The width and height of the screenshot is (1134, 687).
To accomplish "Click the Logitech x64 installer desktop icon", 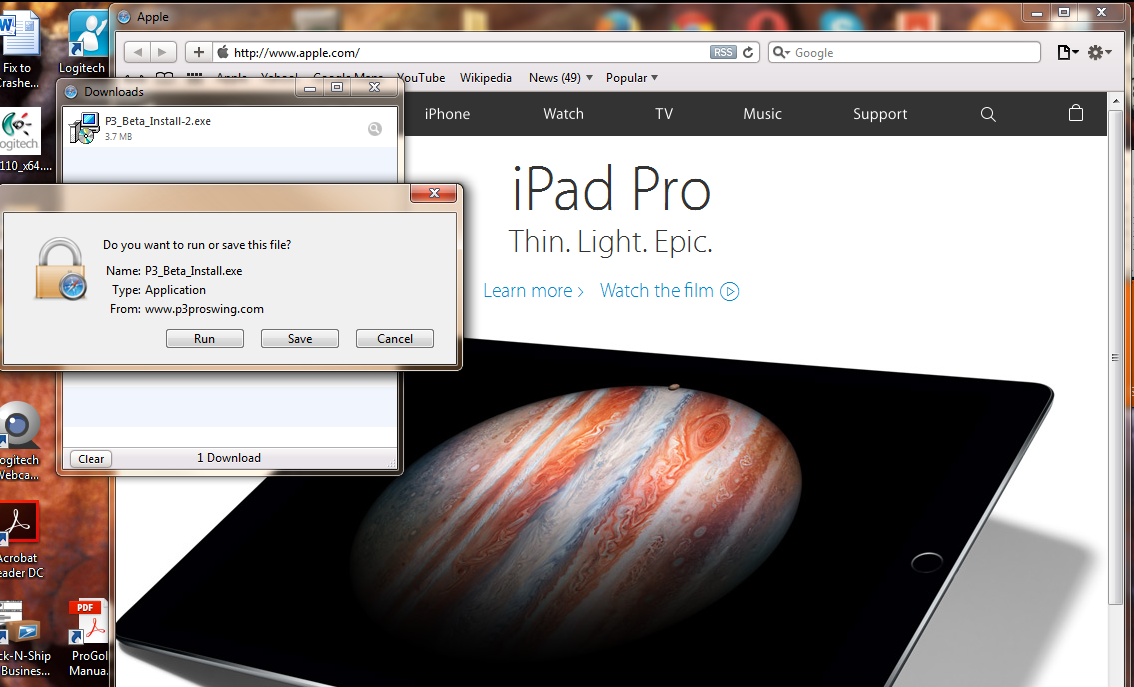I will click(20, 130).
